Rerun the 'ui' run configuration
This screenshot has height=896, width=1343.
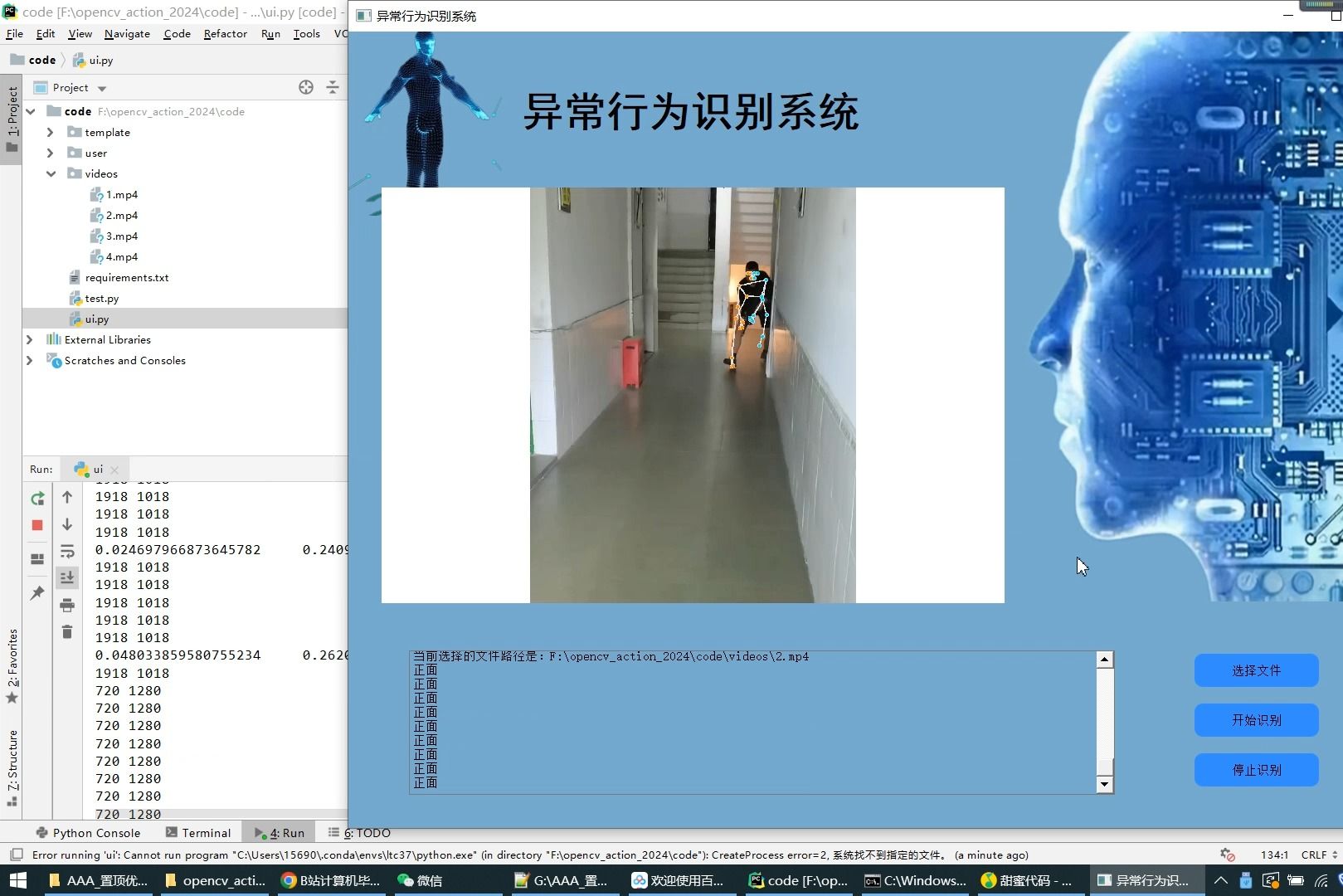(x=37, y=499)
